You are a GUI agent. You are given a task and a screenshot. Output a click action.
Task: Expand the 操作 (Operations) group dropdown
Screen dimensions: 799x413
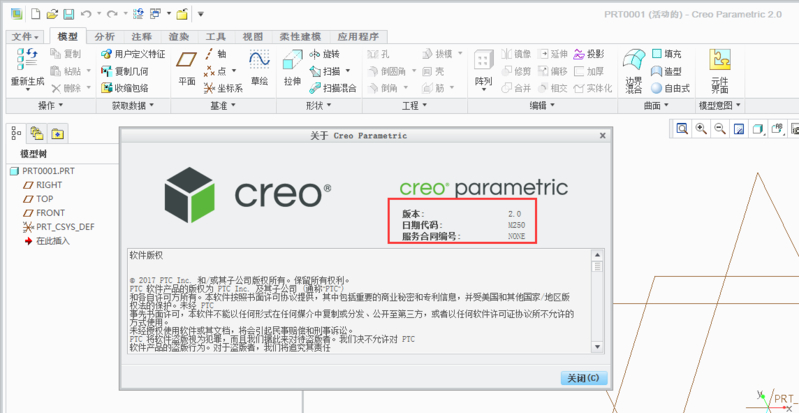pyautogui.click(x=50, y=106)
